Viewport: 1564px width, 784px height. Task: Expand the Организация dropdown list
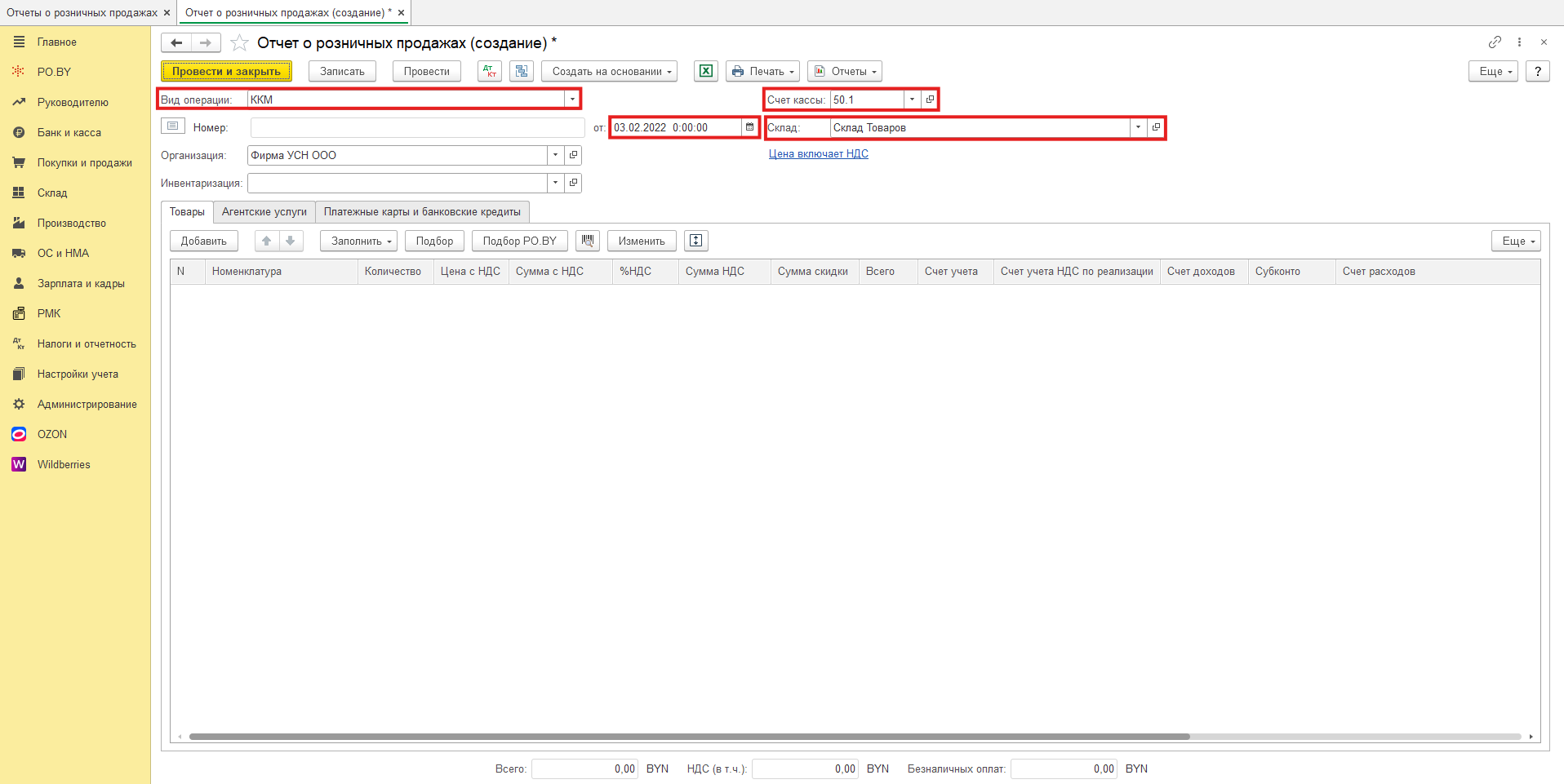555,155
